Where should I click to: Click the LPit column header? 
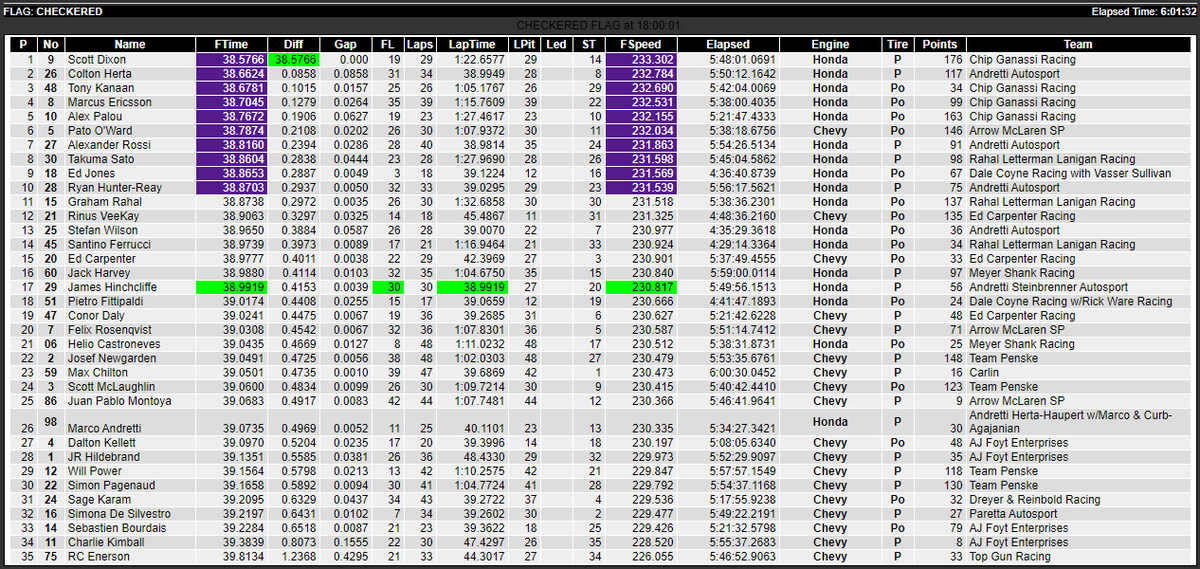coord(524,45)
